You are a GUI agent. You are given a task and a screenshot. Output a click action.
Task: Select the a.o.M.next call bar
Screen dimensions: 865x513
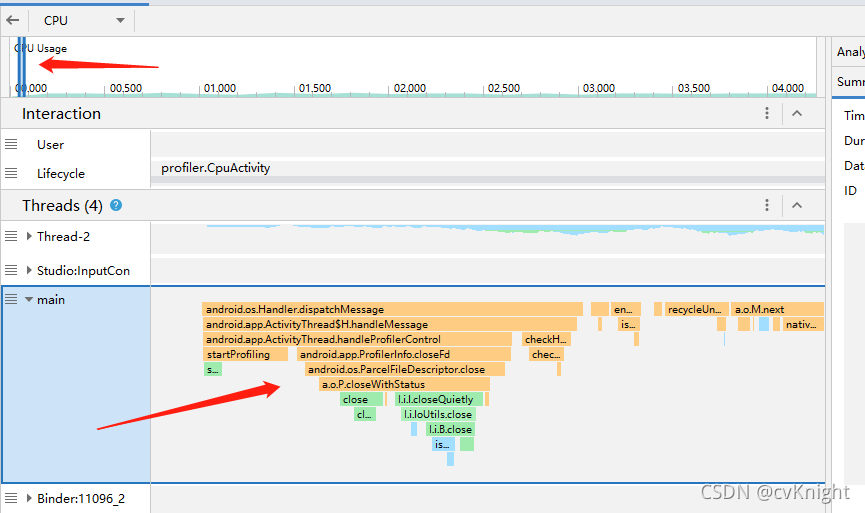click(x=777, y=309)
